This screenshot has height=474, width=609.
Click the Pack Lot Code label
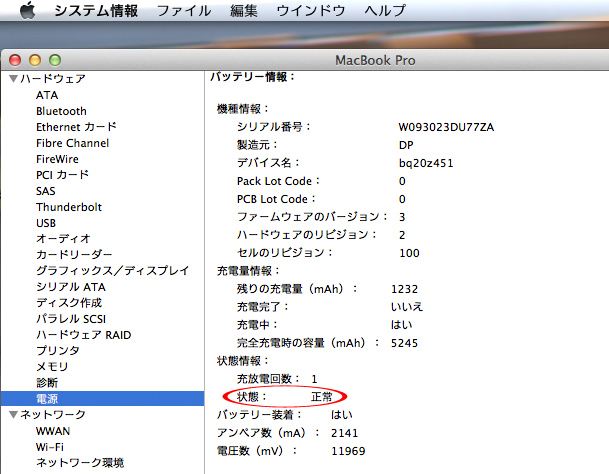[278, 181]
